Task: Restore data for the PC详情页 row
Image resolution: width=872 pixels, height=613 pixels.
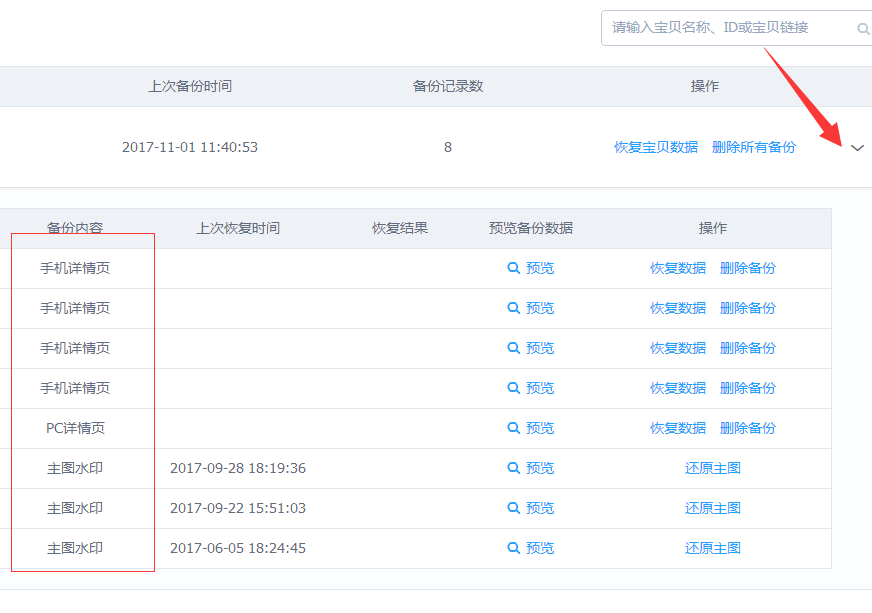Action: [678, 428]
